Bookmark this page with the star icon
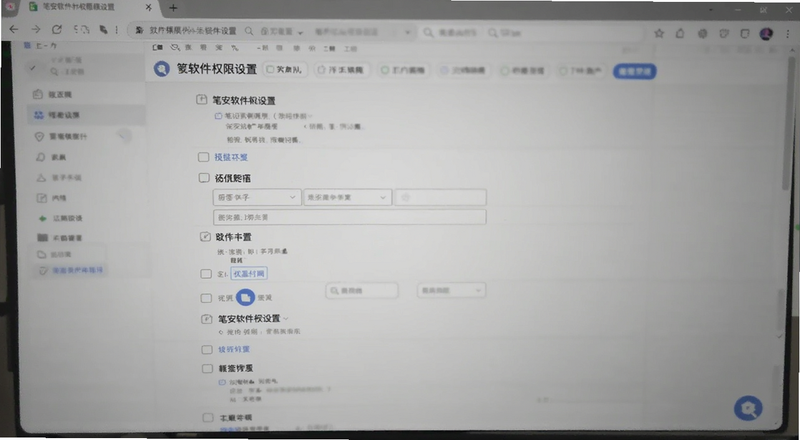Screen dimensions: 800x440 coord(659,34)
